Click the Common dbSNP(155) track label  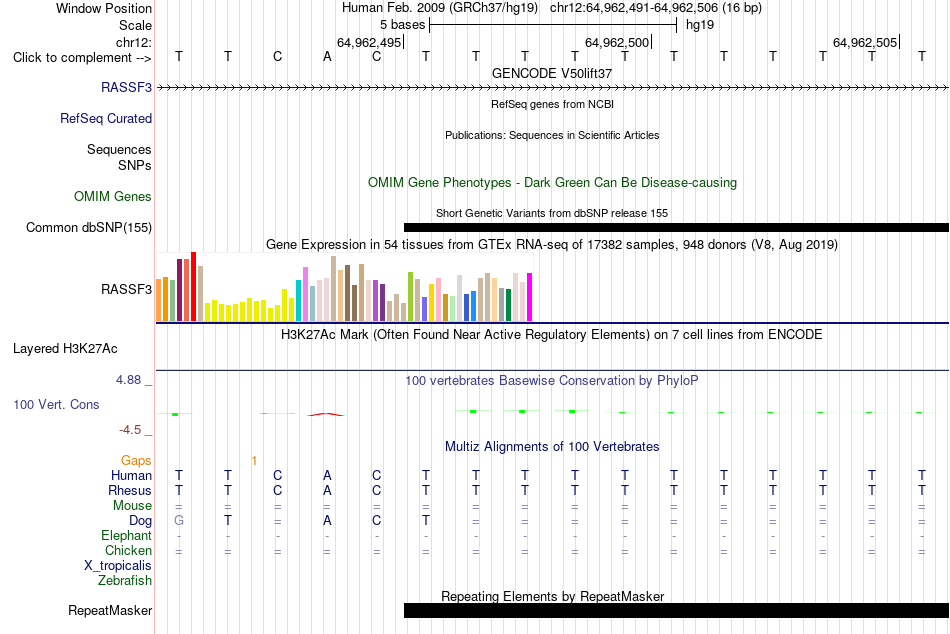pos(88,227)
